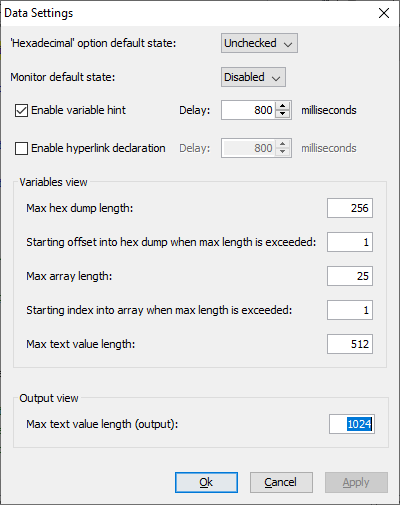Focus the Max hex dump length field

point(350,208)
